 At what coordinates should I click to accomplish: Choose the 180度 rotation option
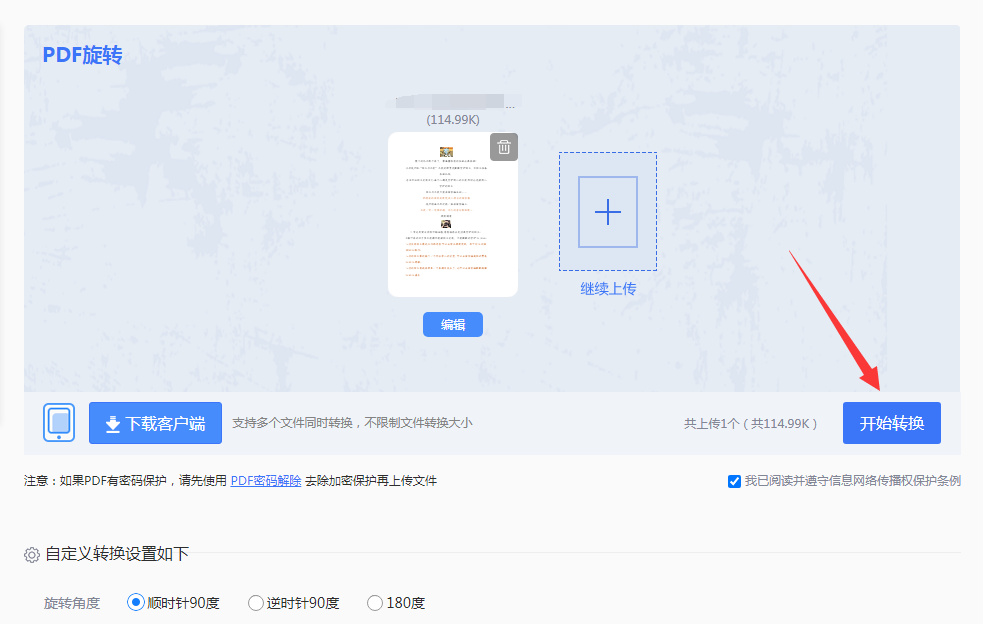[x=374, y=602]
